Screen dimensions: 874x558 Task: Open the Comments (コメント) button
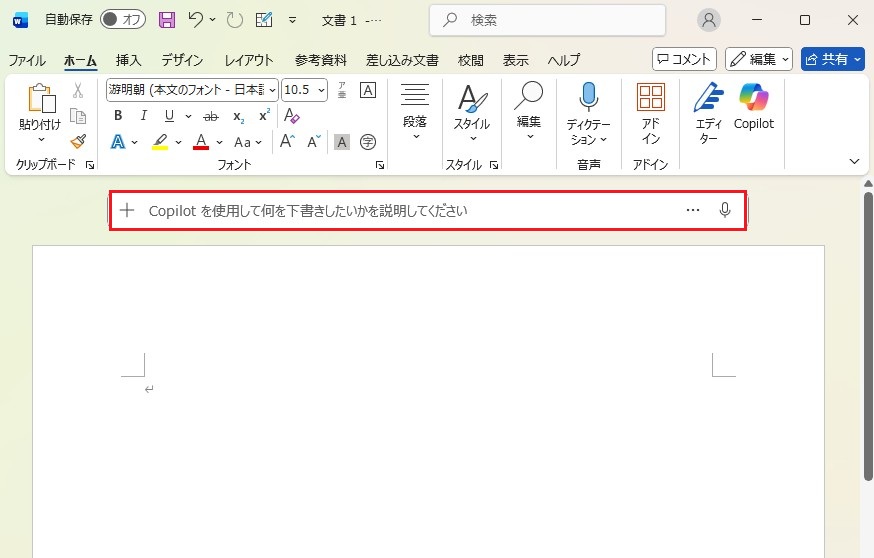coord(684,59)
